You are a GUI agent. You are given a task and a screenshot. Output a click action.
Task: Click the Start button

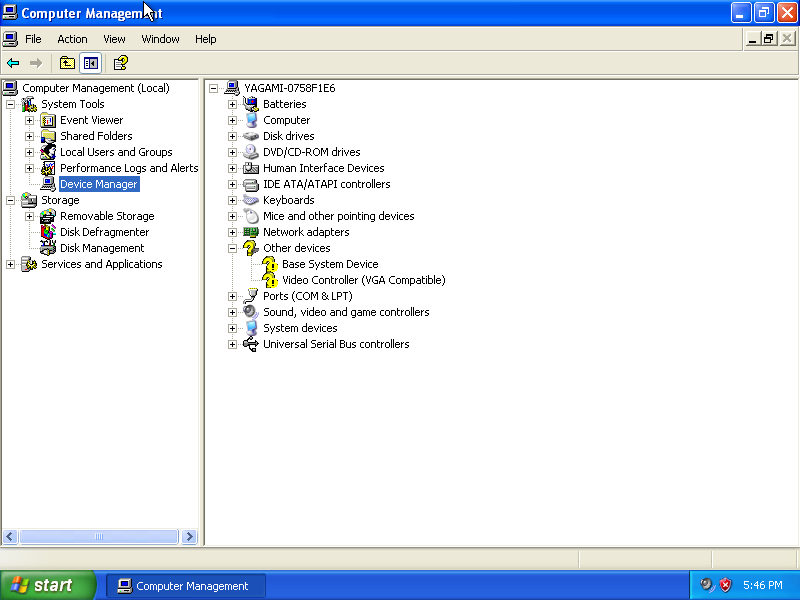(48, 585)
